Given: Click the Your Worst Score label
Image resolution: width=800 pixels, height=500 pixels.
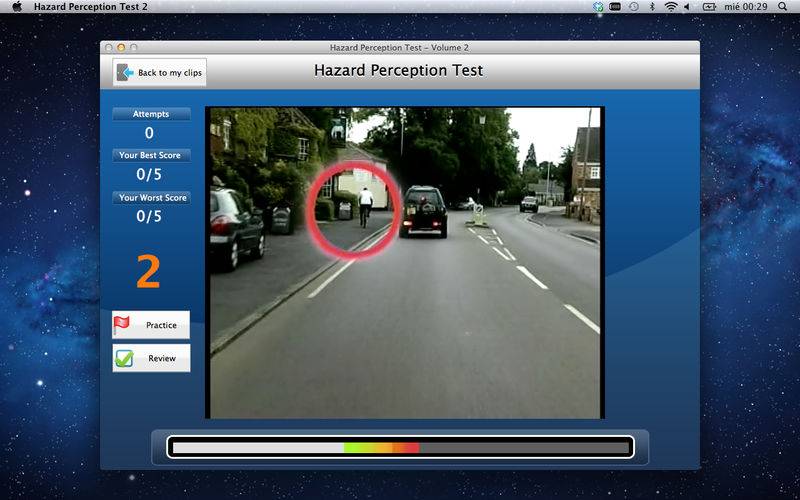Looking at the screenshot, I should point(151,197).
